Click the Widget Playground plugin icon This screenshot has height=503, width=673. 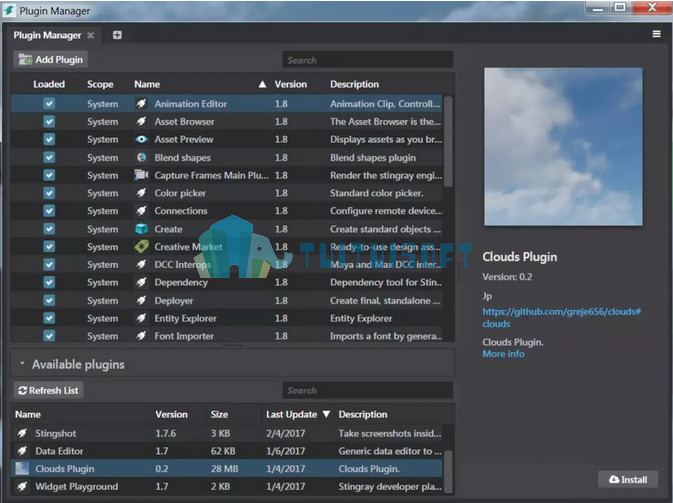22,486
